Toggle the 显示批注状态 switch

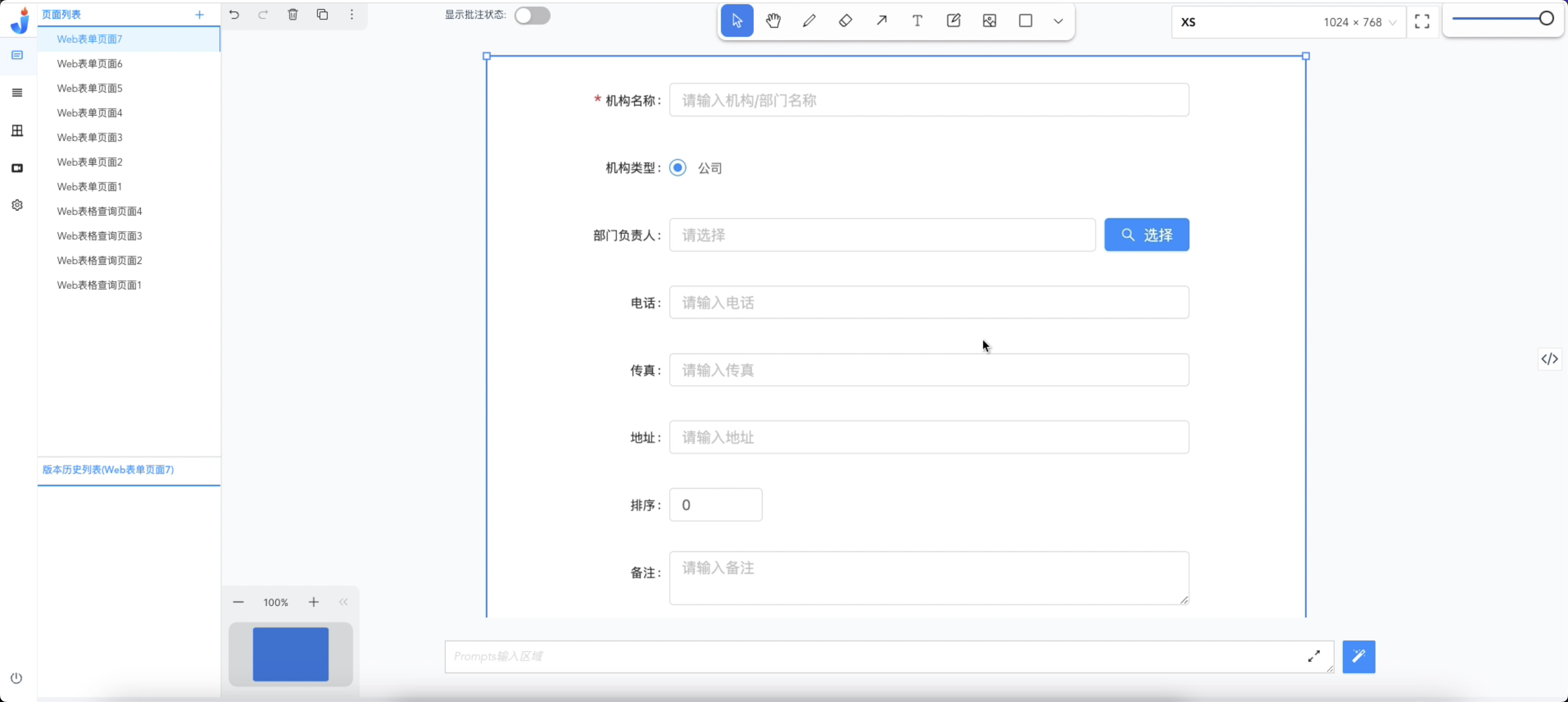coord(532,15)
